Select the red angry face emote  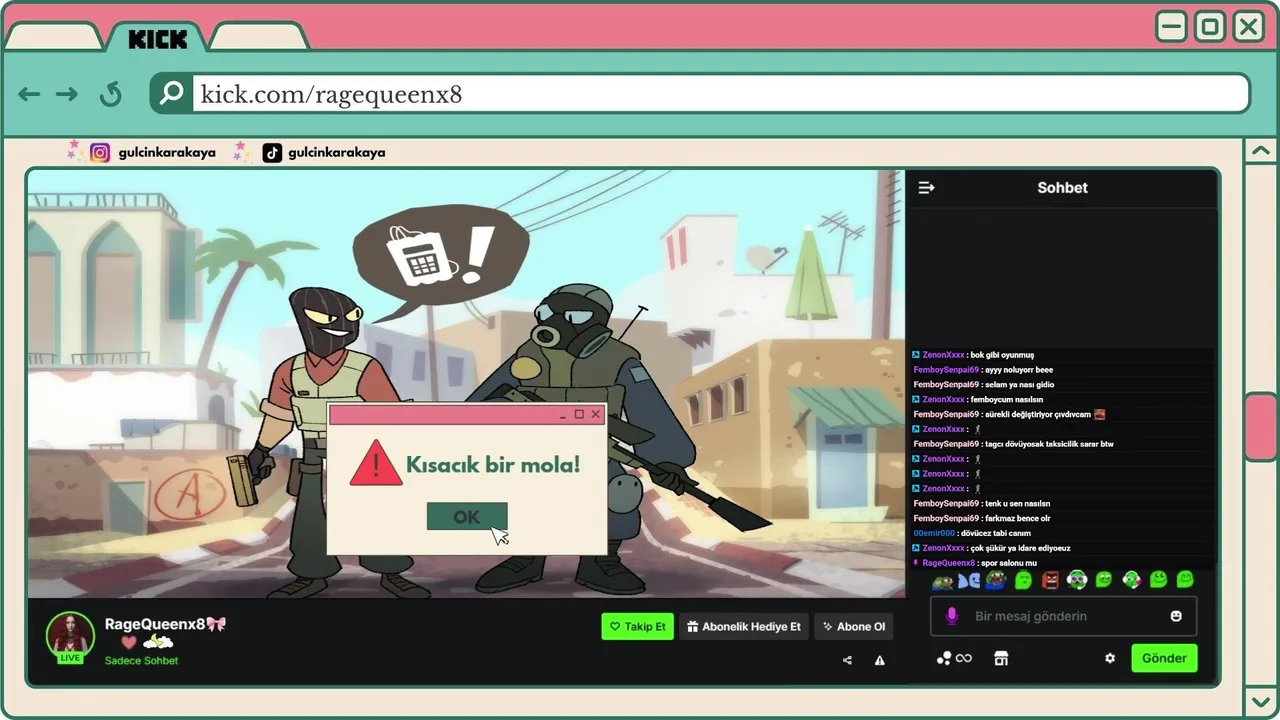1050,580
